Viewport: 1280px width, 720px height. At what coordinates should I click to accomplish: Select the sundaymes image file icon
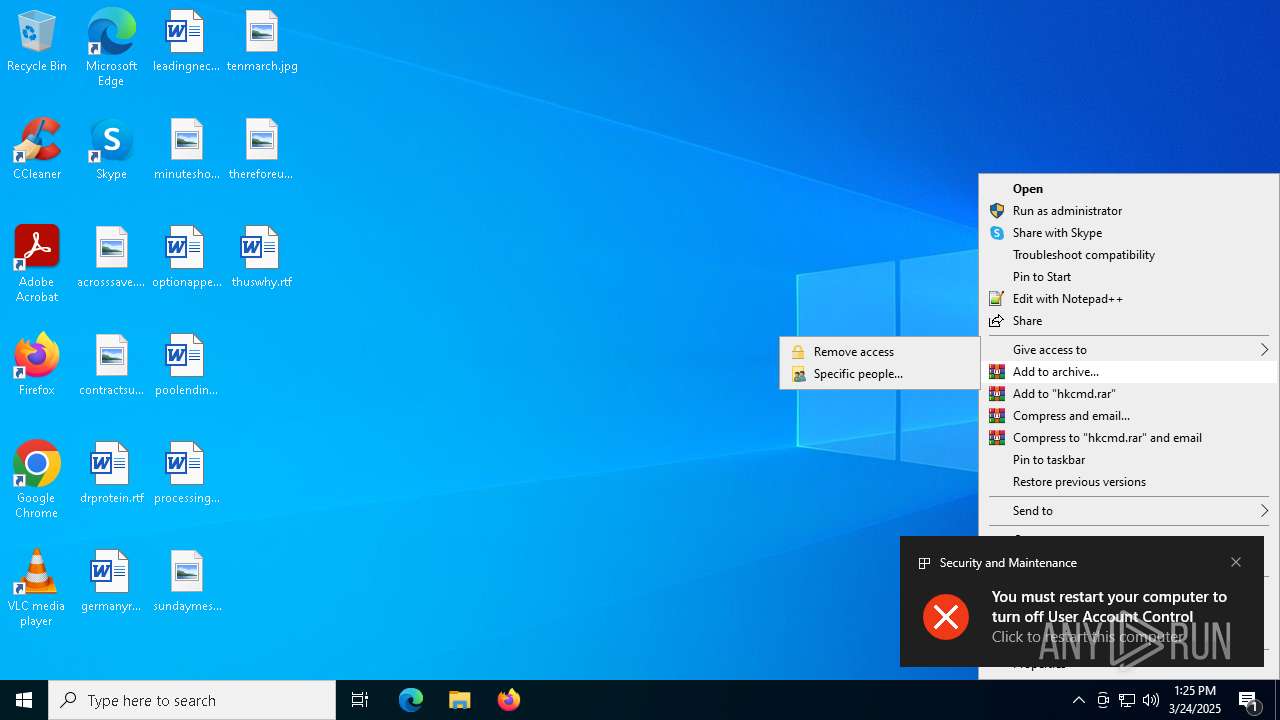pos(186,582)
